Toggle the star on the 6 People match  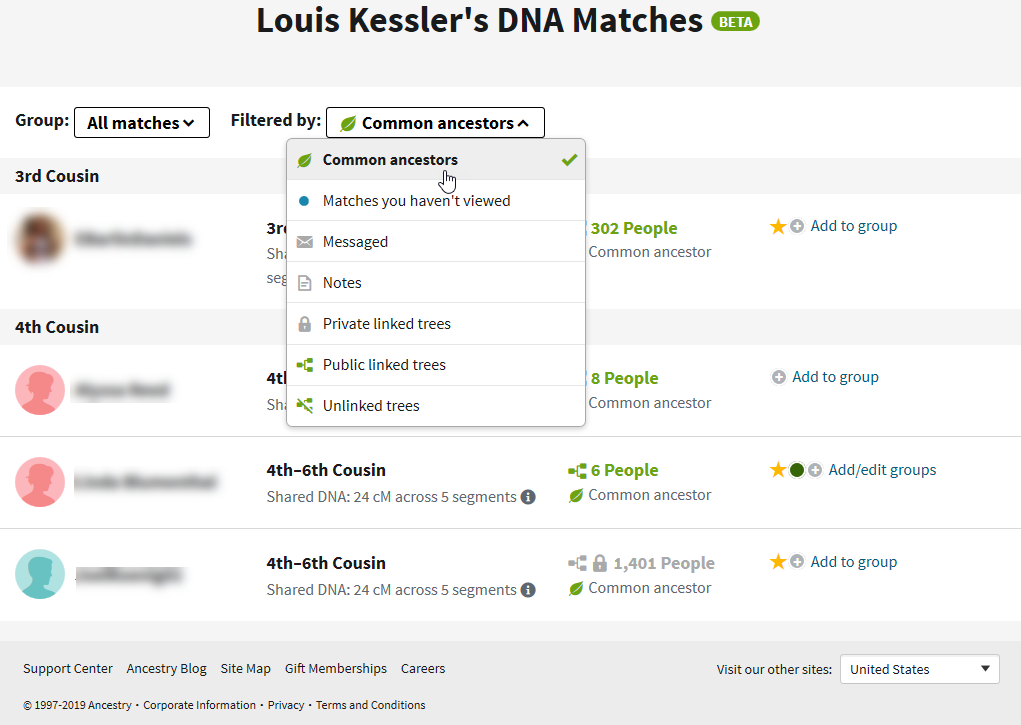point(777,470)
